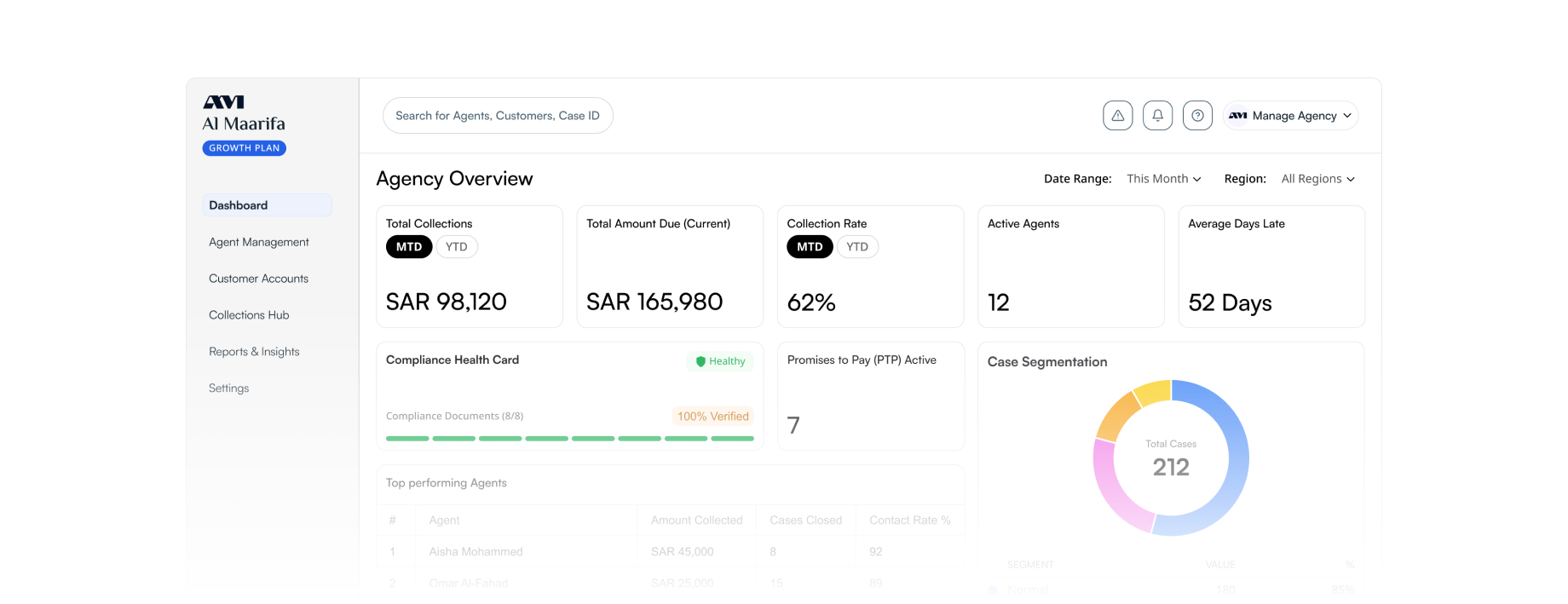Click the Growth Plan badge
1568x604 pixels.
[x=245, y=148]
